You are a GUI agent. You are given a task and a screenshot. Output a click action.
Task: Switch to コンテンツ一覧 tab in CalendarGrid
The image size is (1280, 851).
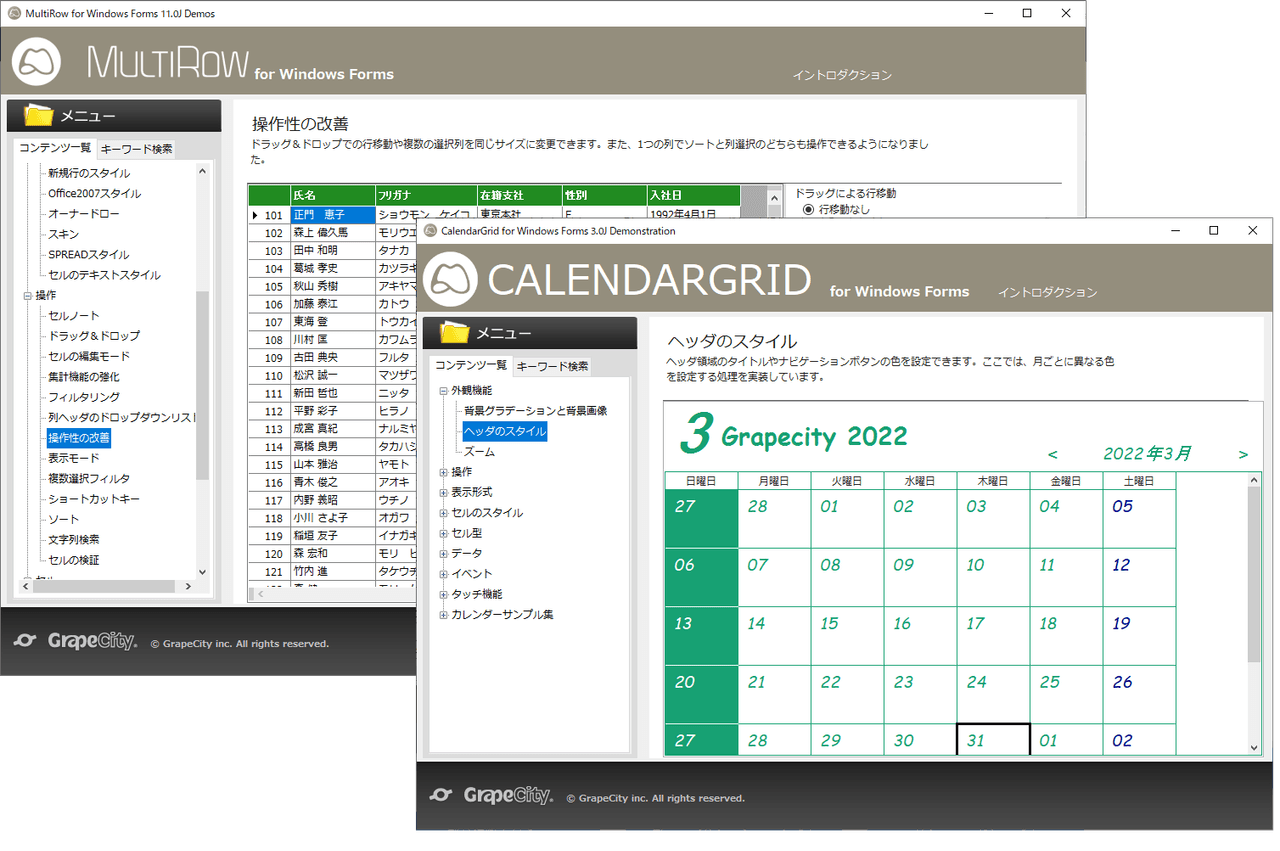pyautogui.click(x=471, y=365)
